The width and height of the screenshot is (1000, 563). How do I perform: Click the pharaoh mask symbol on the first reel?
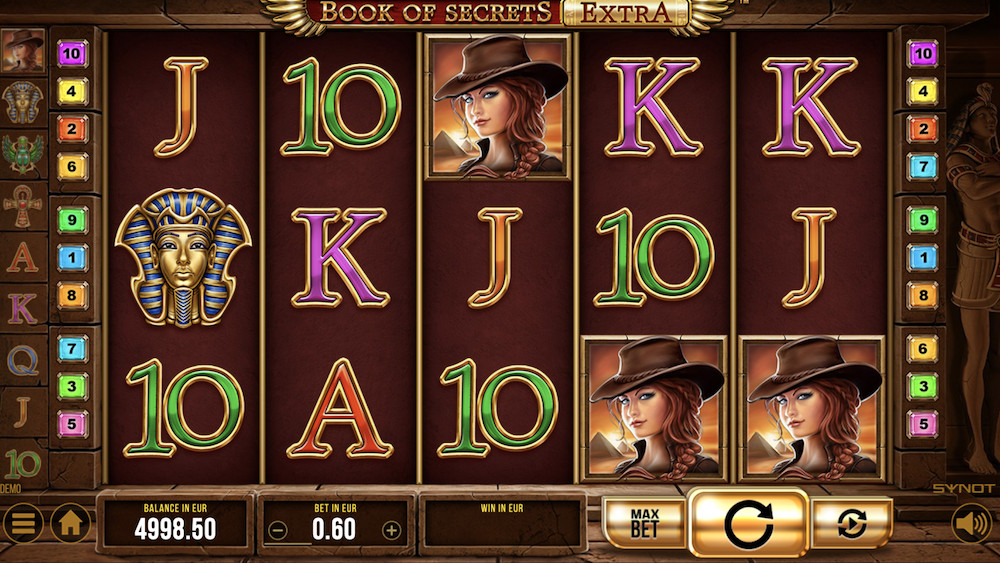click(183, 257)
